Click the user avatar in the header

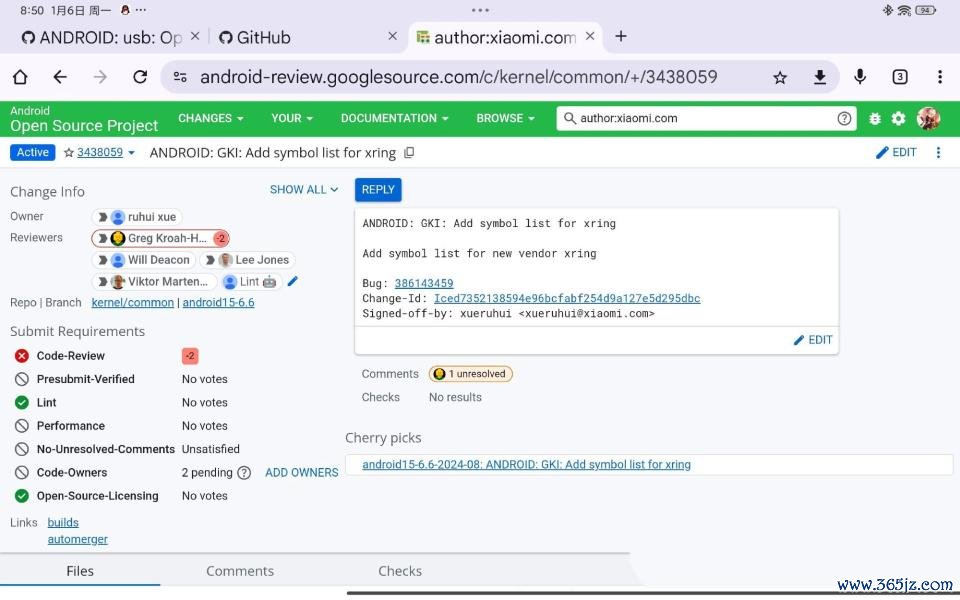pos(928,118)
